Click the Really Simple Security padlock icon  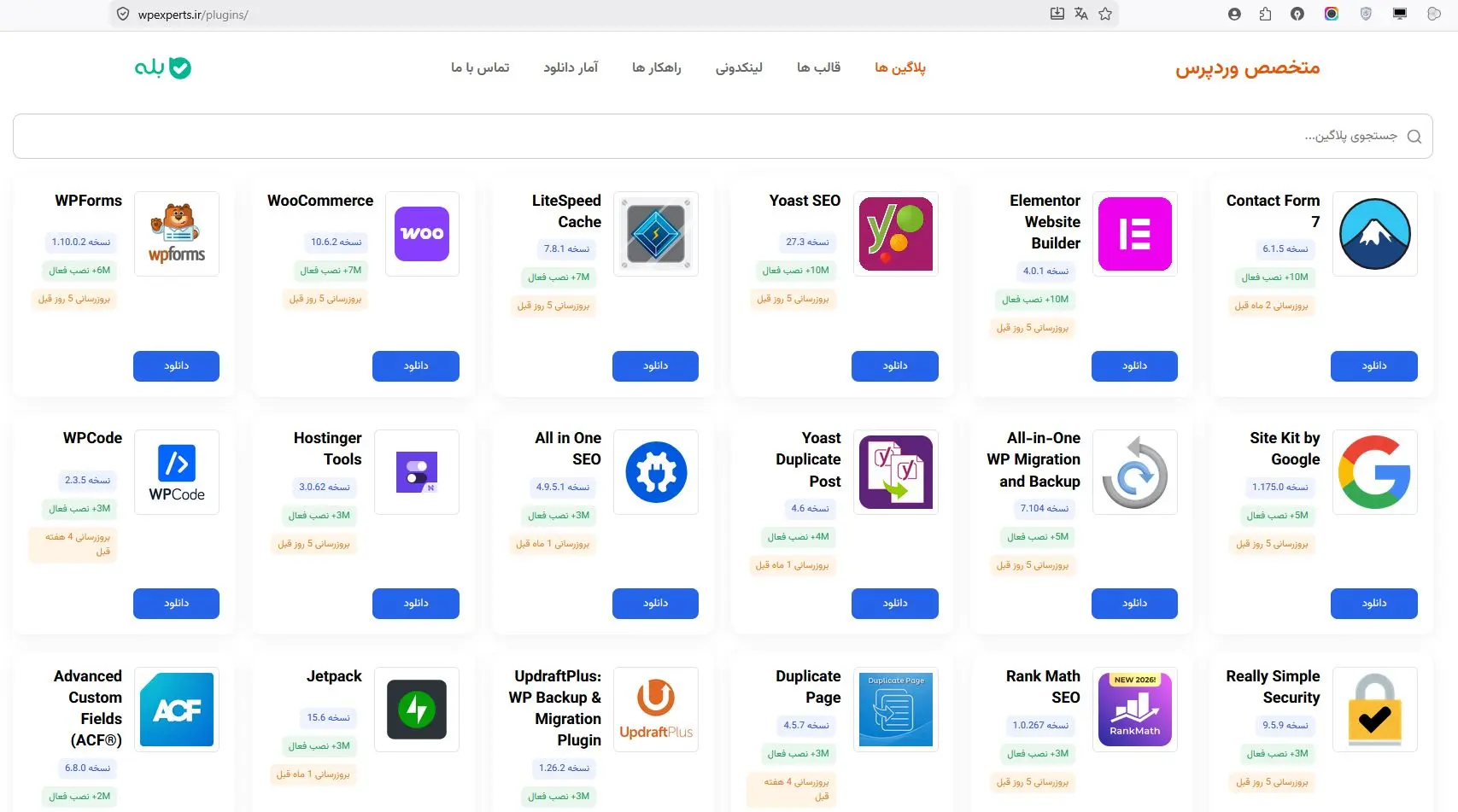pyautogui.click(x=1374, y=710)
